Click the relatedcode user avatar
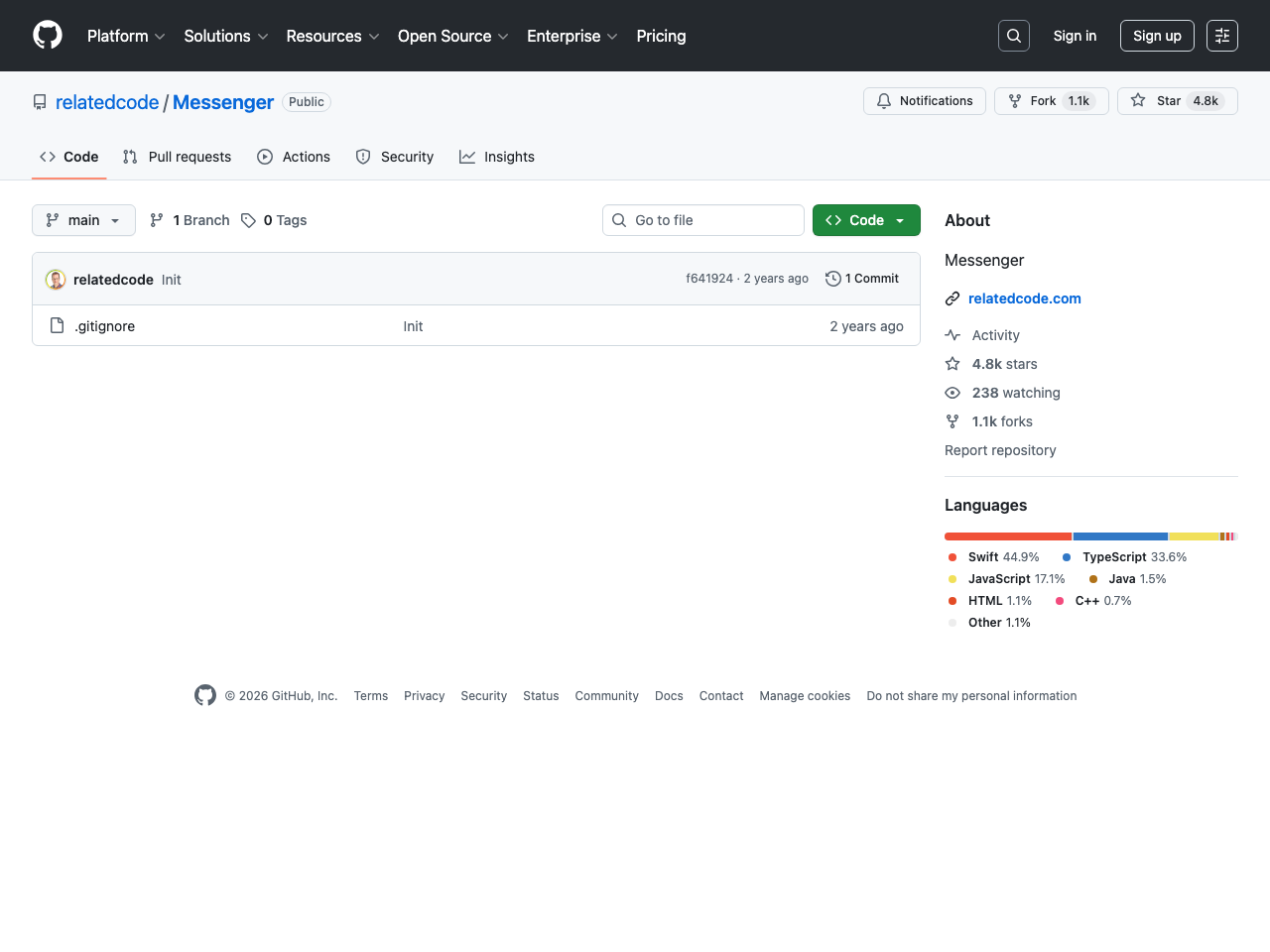This screenshot has width=1270, height=952. point(56,280)
